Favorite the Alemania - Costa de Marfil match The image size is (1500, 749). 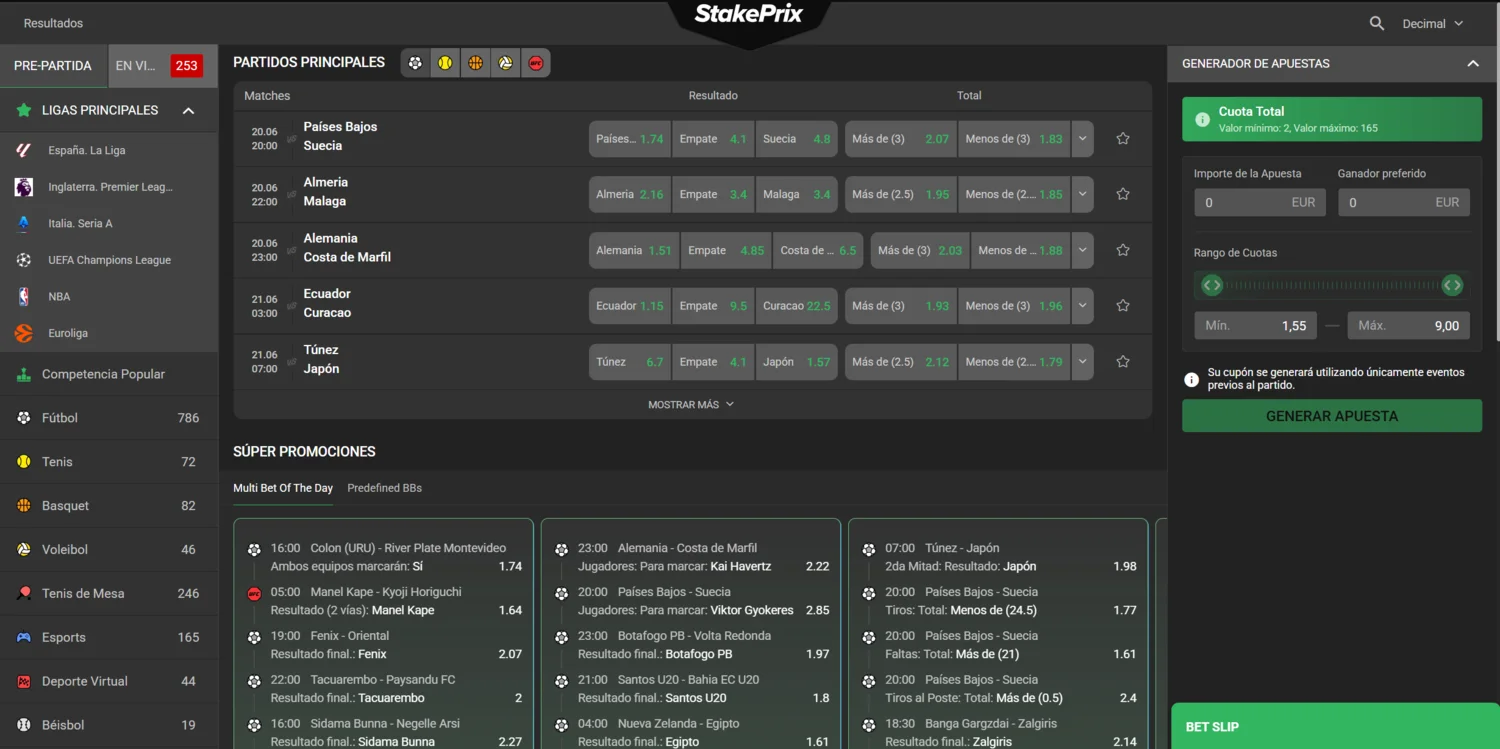(1123, 250)
